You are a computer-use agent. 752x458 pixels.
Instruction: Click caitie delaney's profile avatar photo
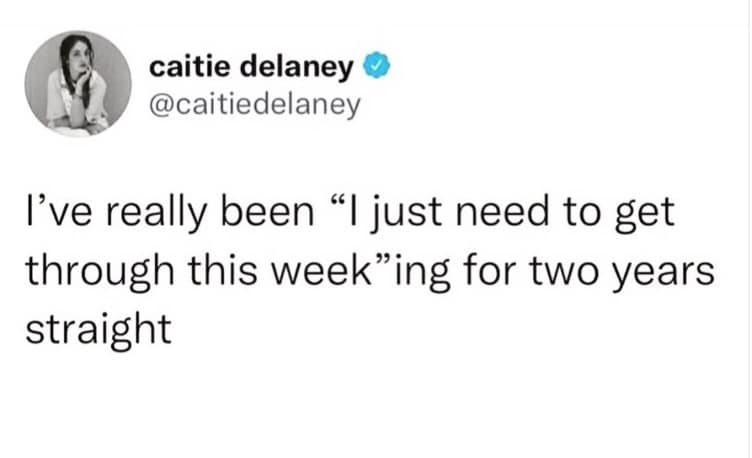80,86
